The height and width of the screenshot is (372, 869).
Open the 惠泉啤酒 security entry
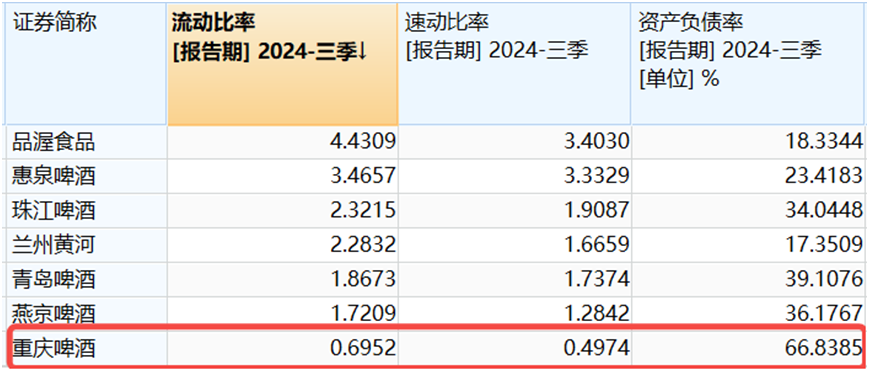coord(54,176)
